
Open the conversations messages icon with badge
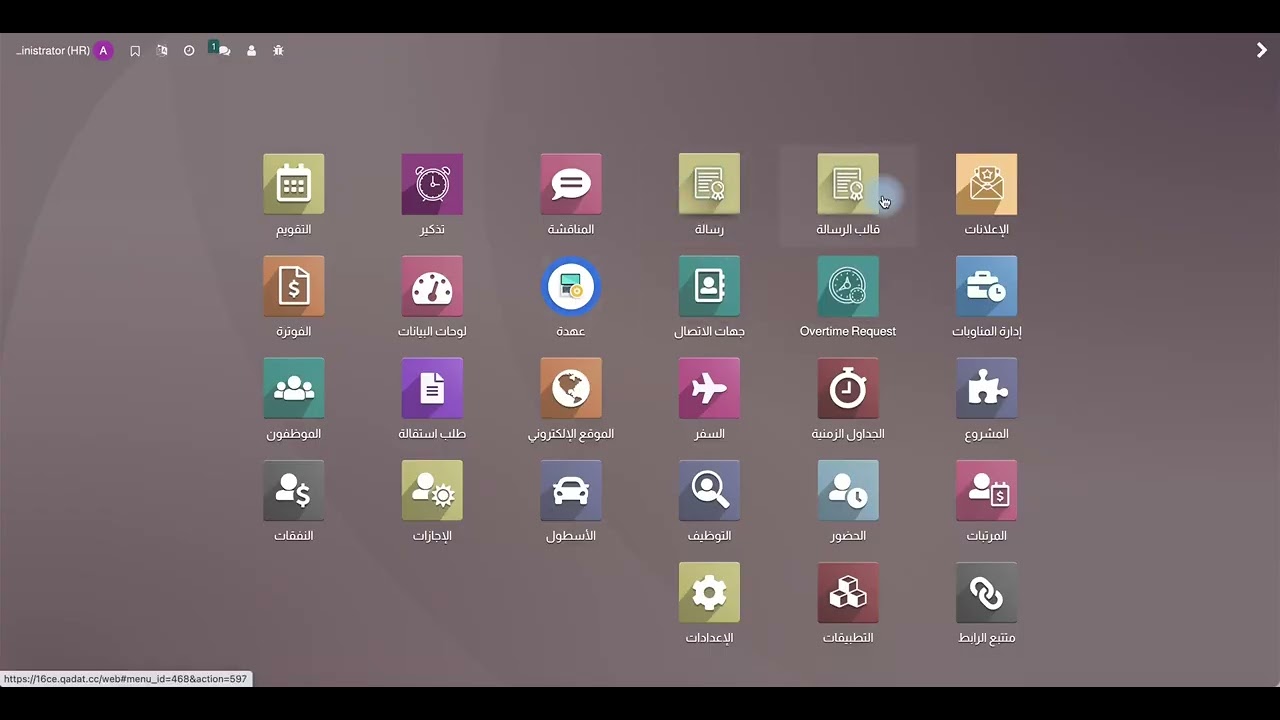(x=220, y=49)
